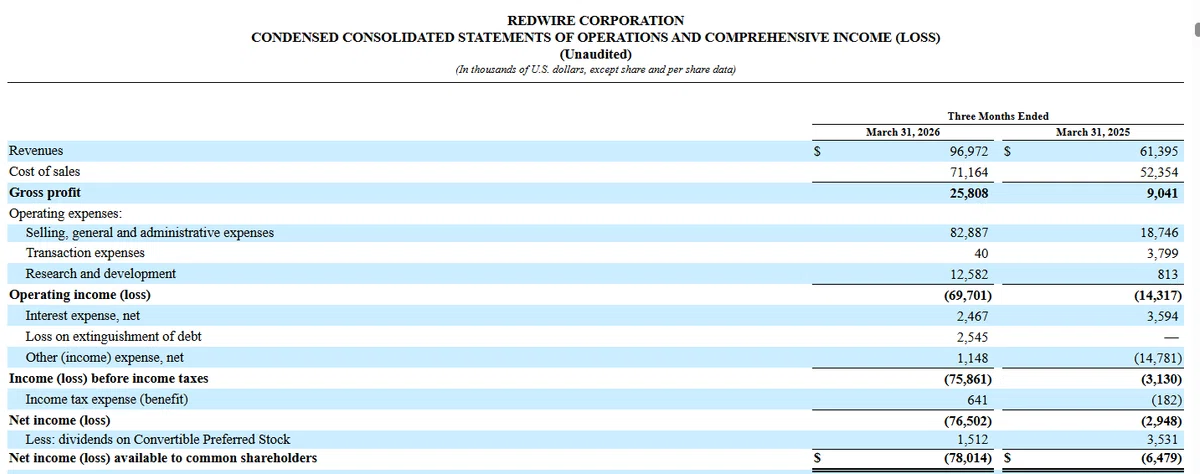Image resolution: width=1200 pixels, height=474 pixels.
Task: Select the Transaction expenses label
Action: click(x=85, y=253)
